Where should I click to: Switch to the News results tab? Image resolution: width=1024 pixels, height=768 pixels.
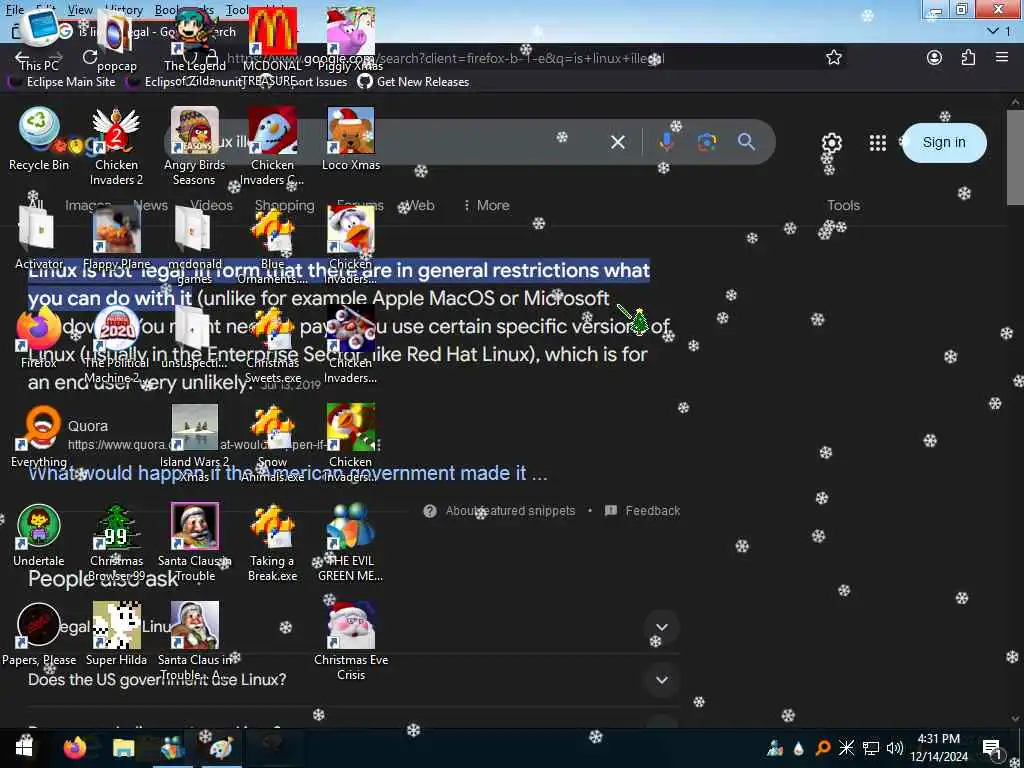pyautogui.click(x=151, y=205)
